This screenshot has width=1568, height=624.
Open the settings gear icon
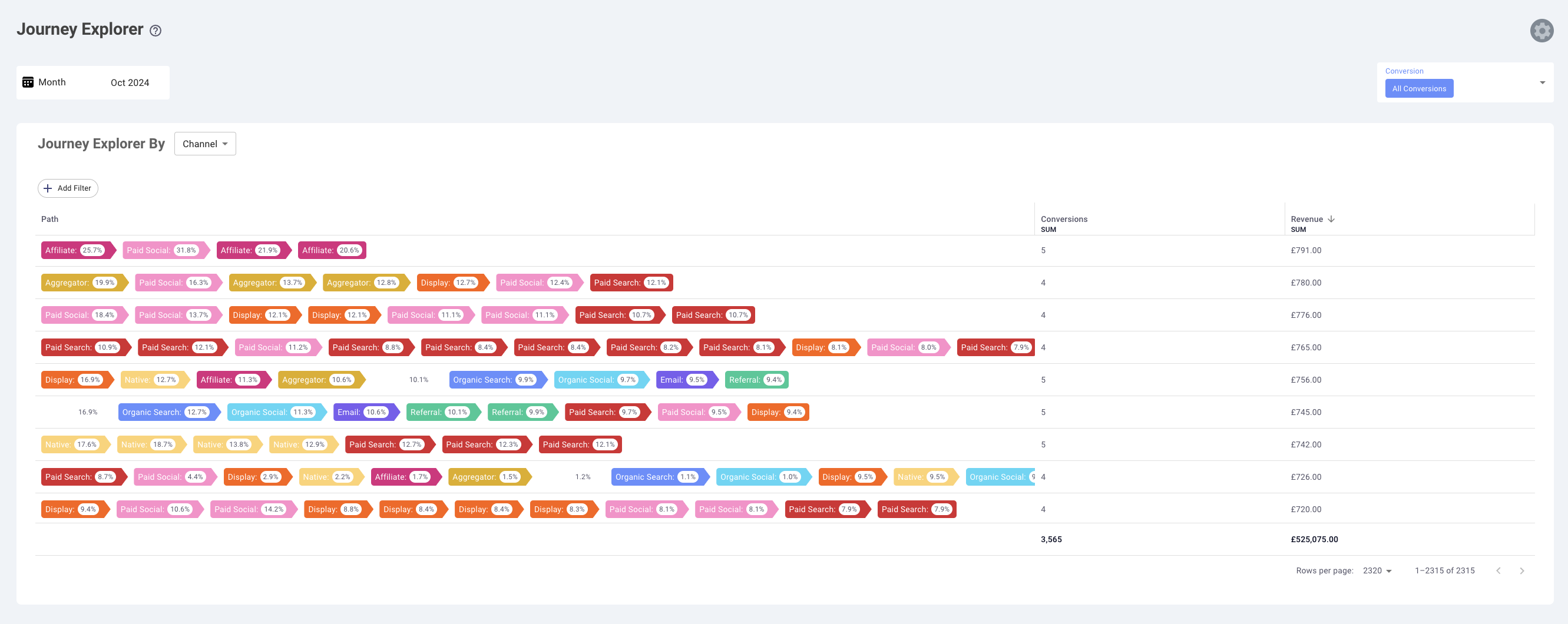(1541, 31)
